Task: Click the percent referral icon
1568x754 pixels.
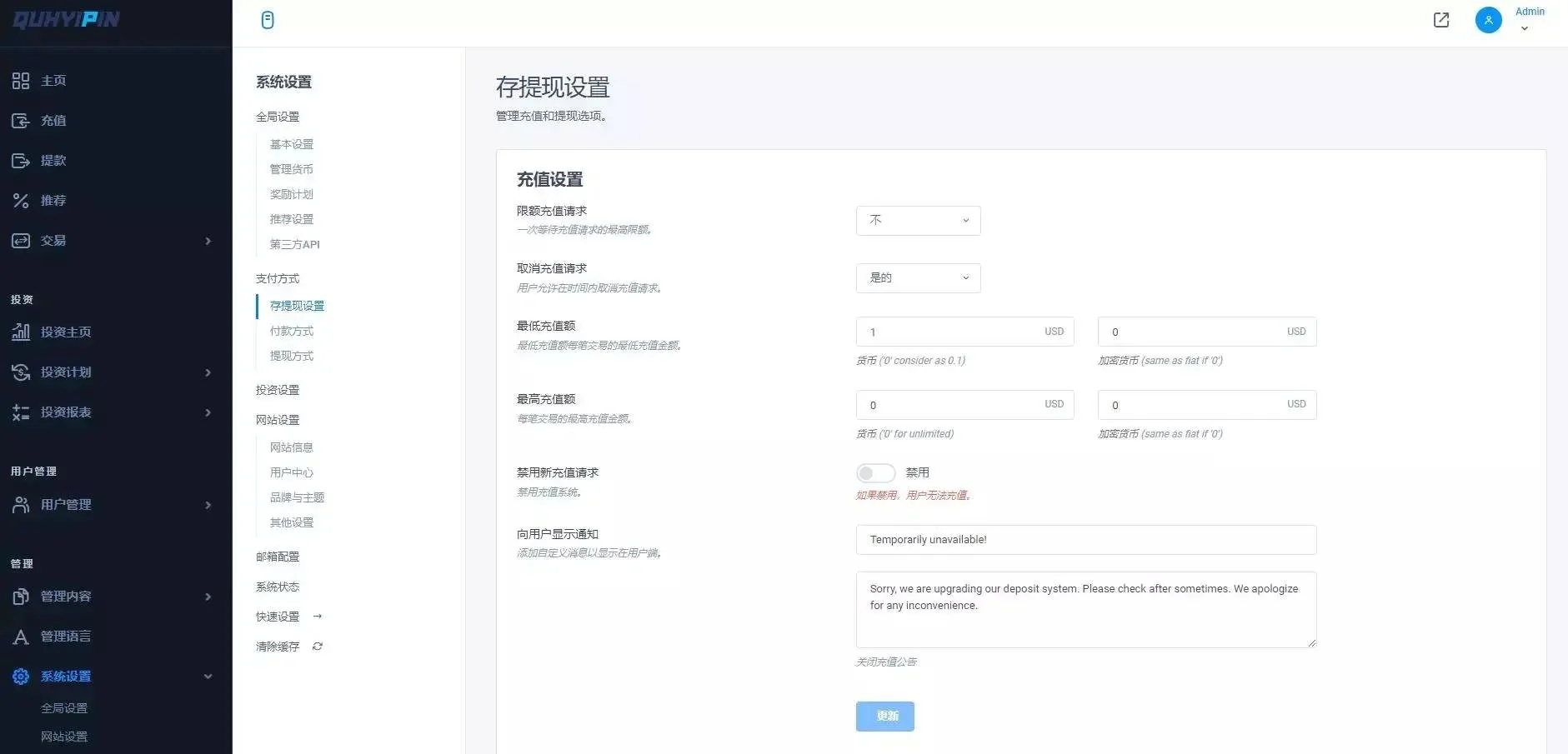Action: pos(21,201)
